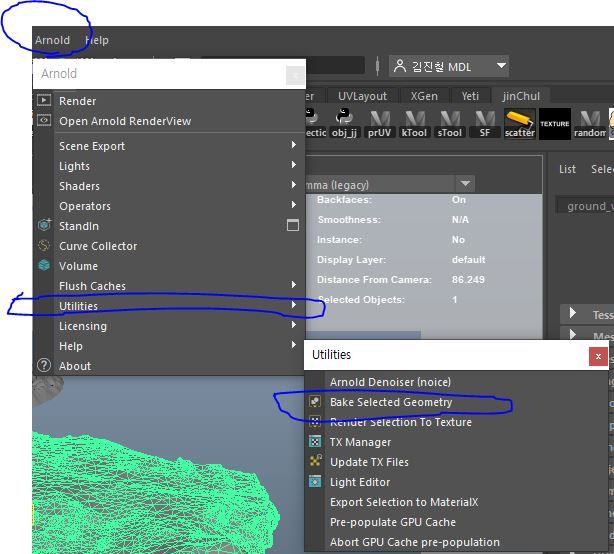Viewport: 614px width, 554px height.
Task: Click the TEXTURE shelf icon
Action: [x=555, y=124]
